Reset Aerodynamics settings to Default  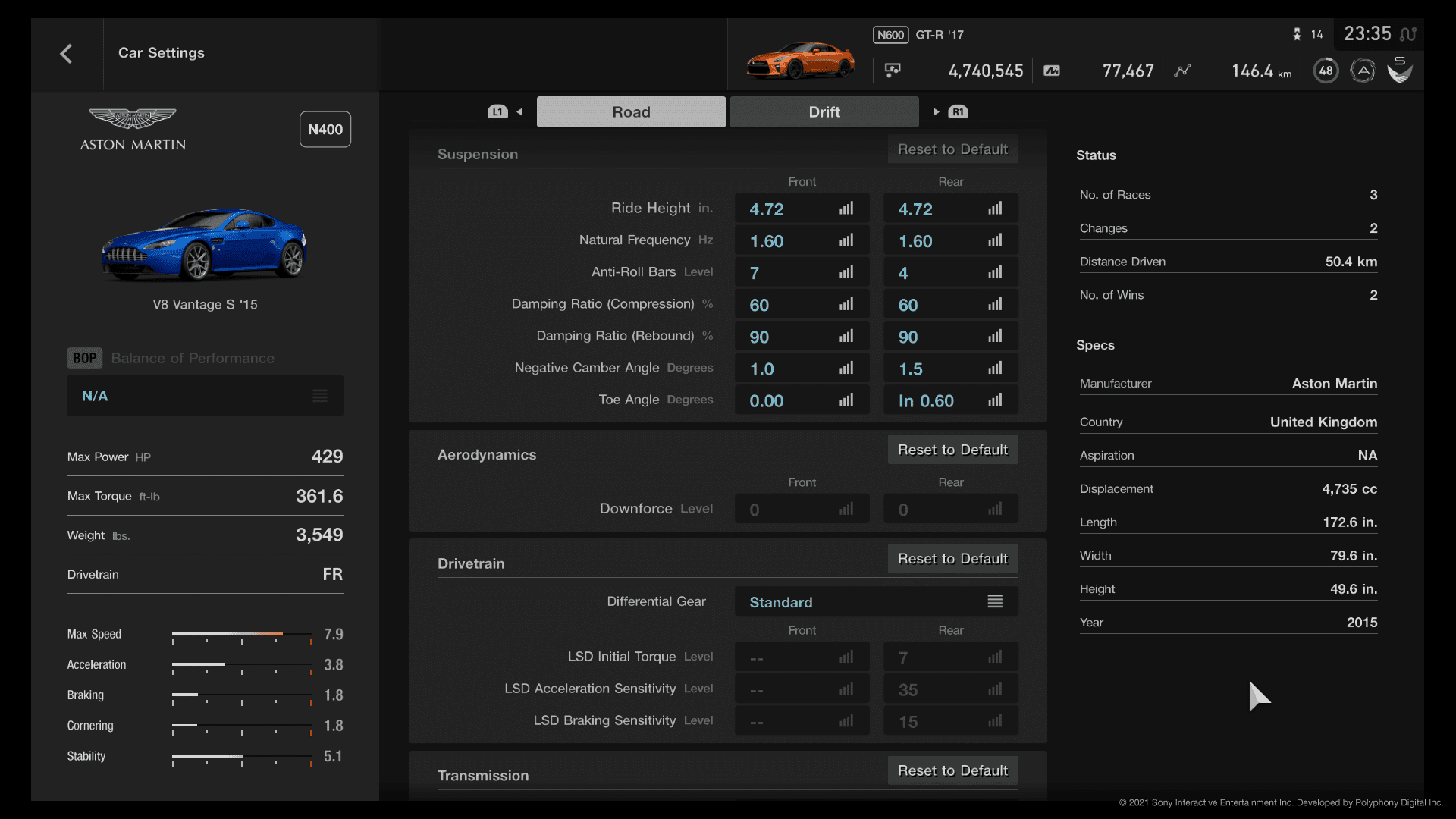(x=952, y=449)
